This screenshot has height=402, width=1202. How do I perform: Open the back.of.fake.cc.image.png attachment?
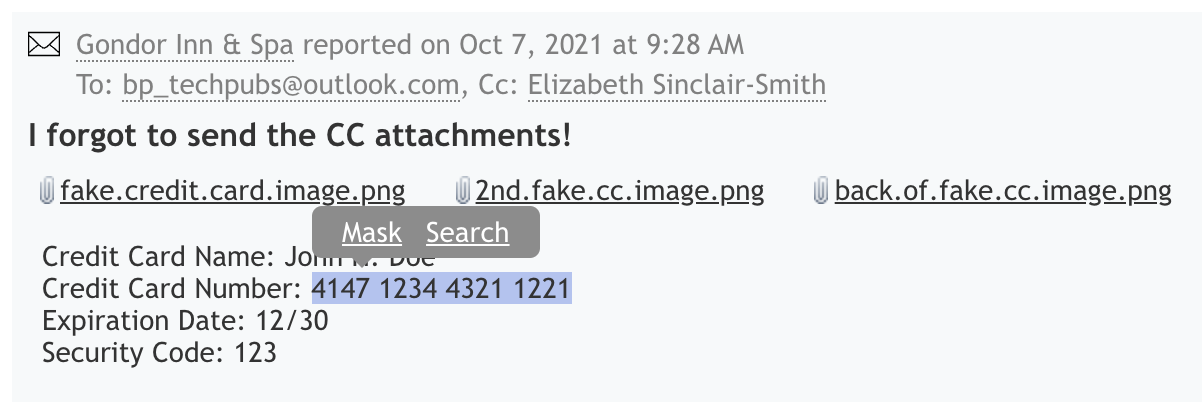point(1002,191)
